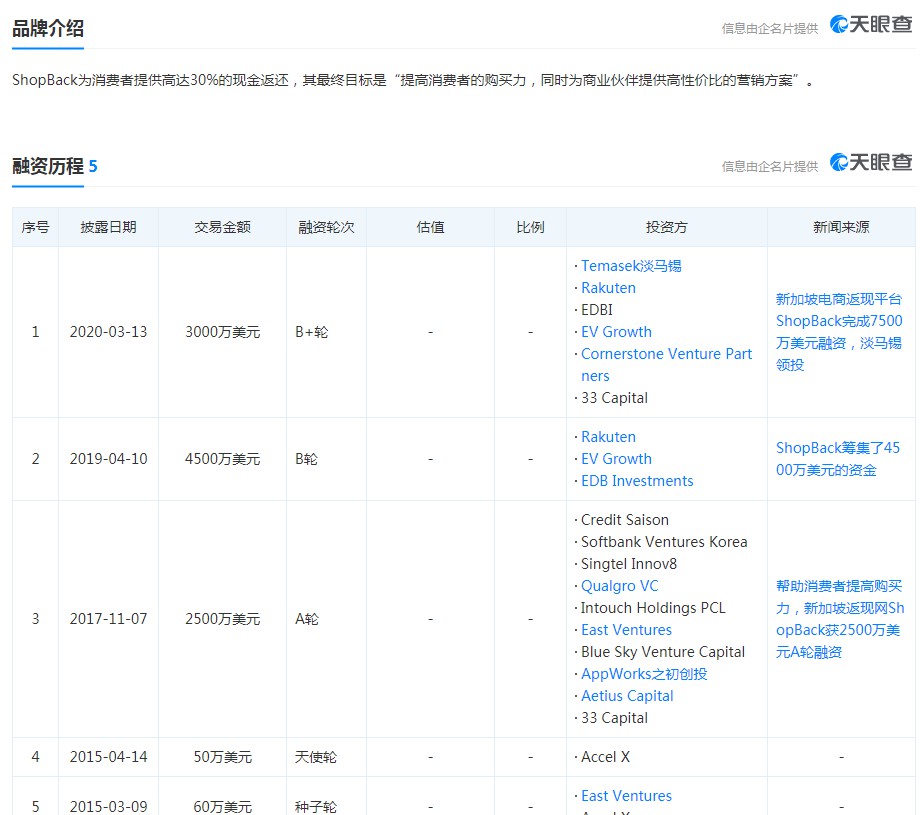This screenshot has width=920, height=815.
Task: Open the Qualgro VC investor link
Action: click(x=619, y=586)
